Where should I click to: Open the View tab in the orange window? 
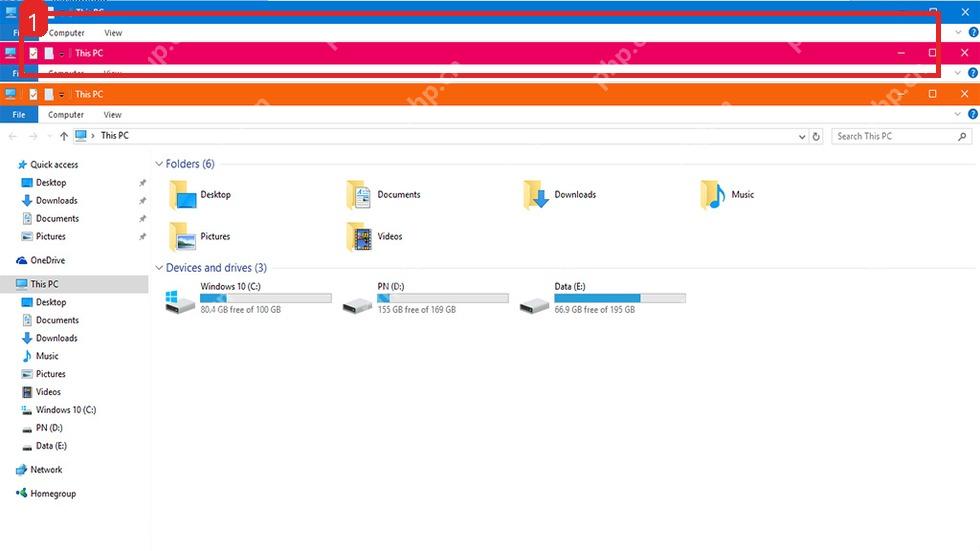[112, 115]
